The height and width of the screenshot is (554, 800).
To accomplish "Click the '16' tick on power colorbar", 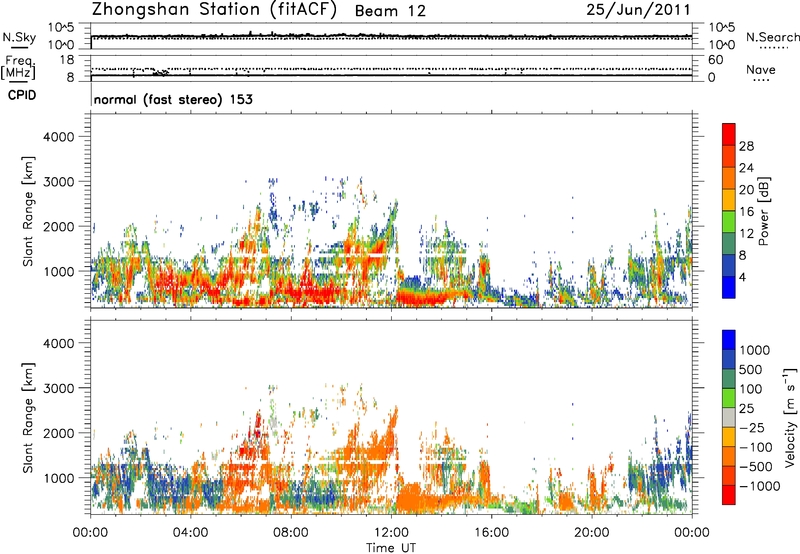I will (746, 212).
